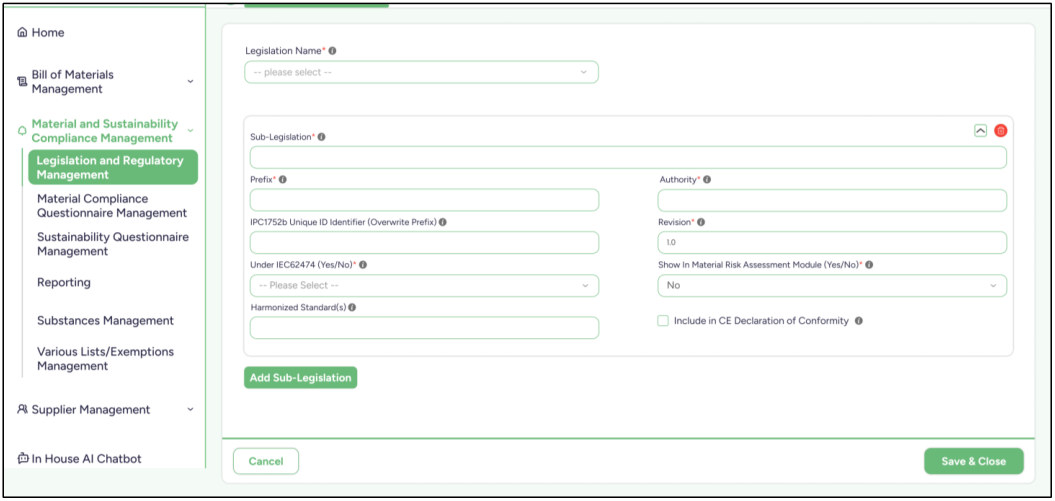The width and height of the screenshot is (1055, 501).
Task: Open the Under IEC62474 Yes/No dropdown
Action: pos(424,285)
